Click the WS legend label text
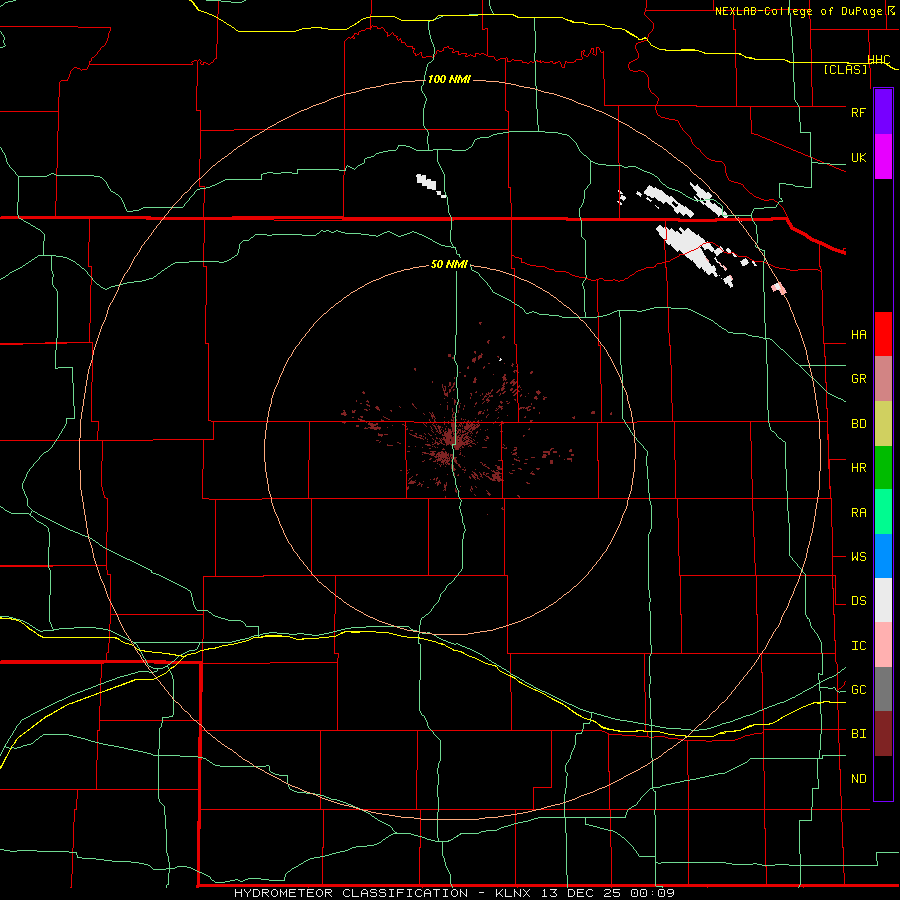Image resolution: width=900 pixels, height=900 pixels. coord(858,557)
